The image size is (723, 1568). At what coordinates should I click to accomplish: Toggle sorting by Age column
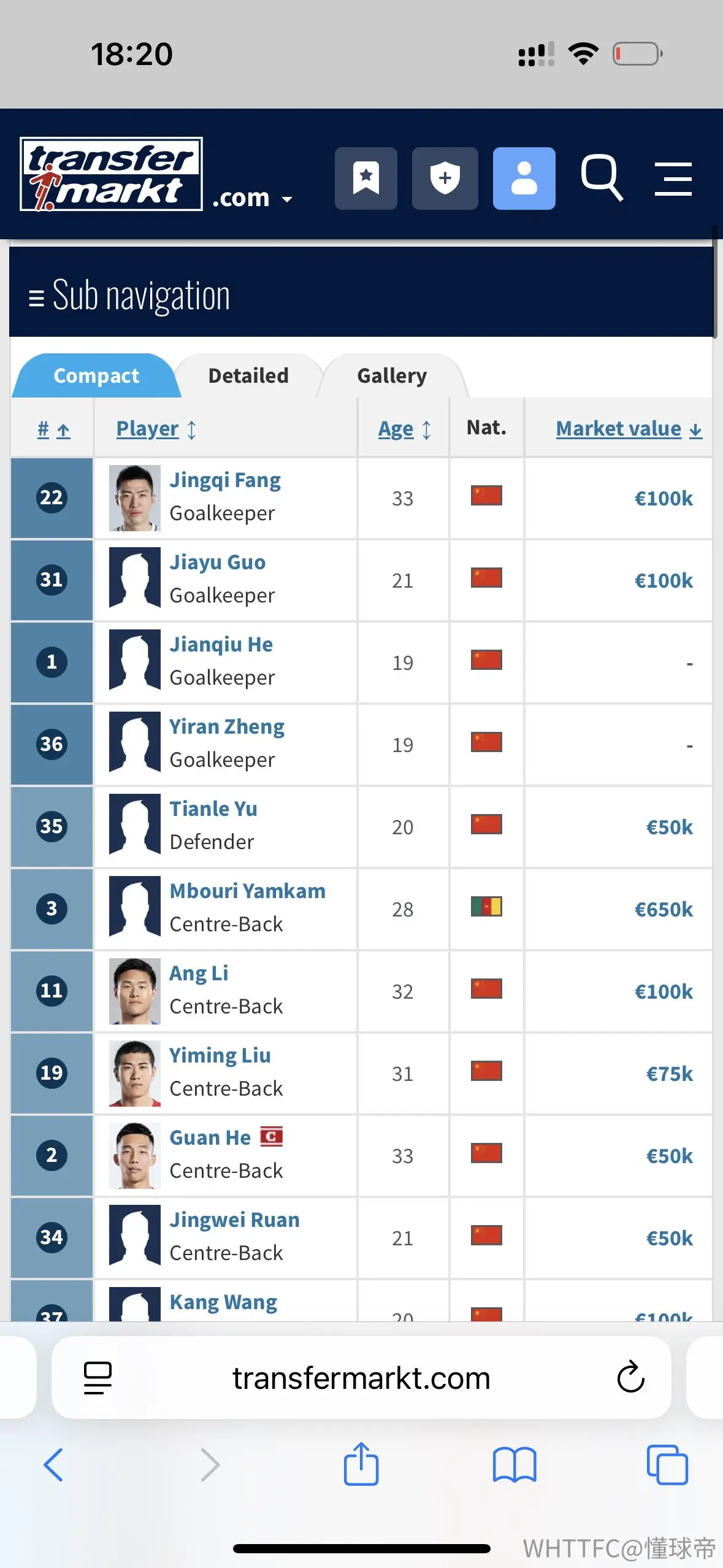405,429
